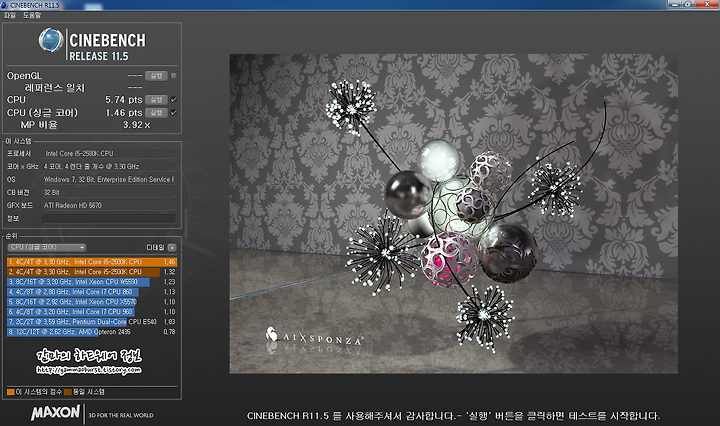The width and height of the screenshot is (720, 426).
Task: Toggle the OpenGL test checkbox
Action: (174, 76)
